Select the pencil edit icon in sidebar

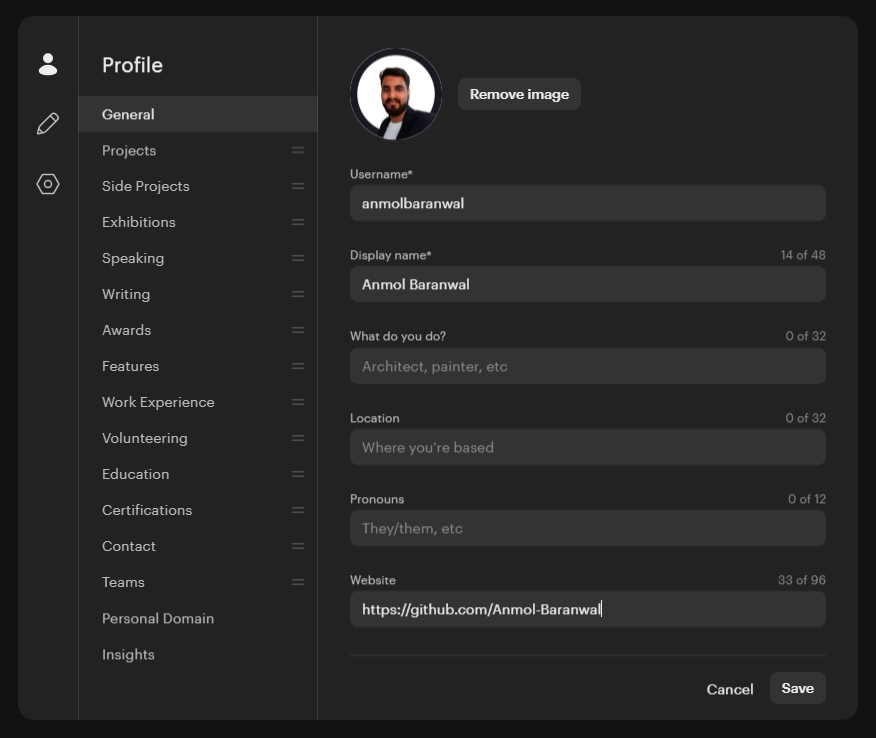tap(48, 123)
